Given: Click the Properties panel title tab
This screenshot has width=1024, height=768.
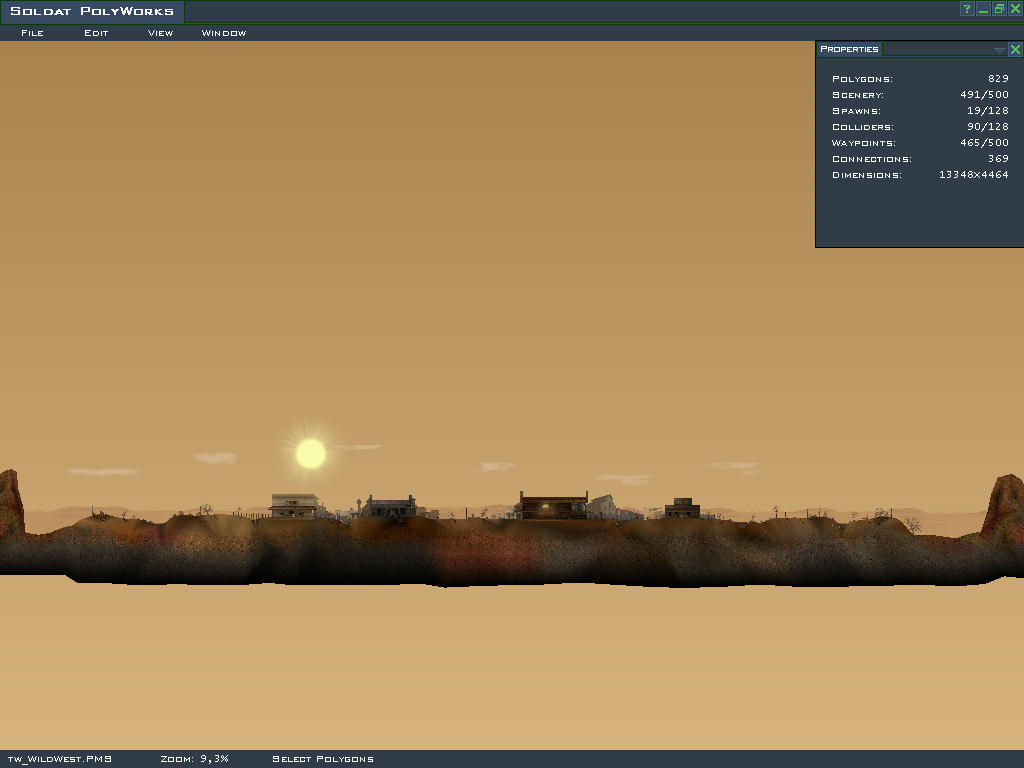Looking at the screenshot, I should (849, 49).
